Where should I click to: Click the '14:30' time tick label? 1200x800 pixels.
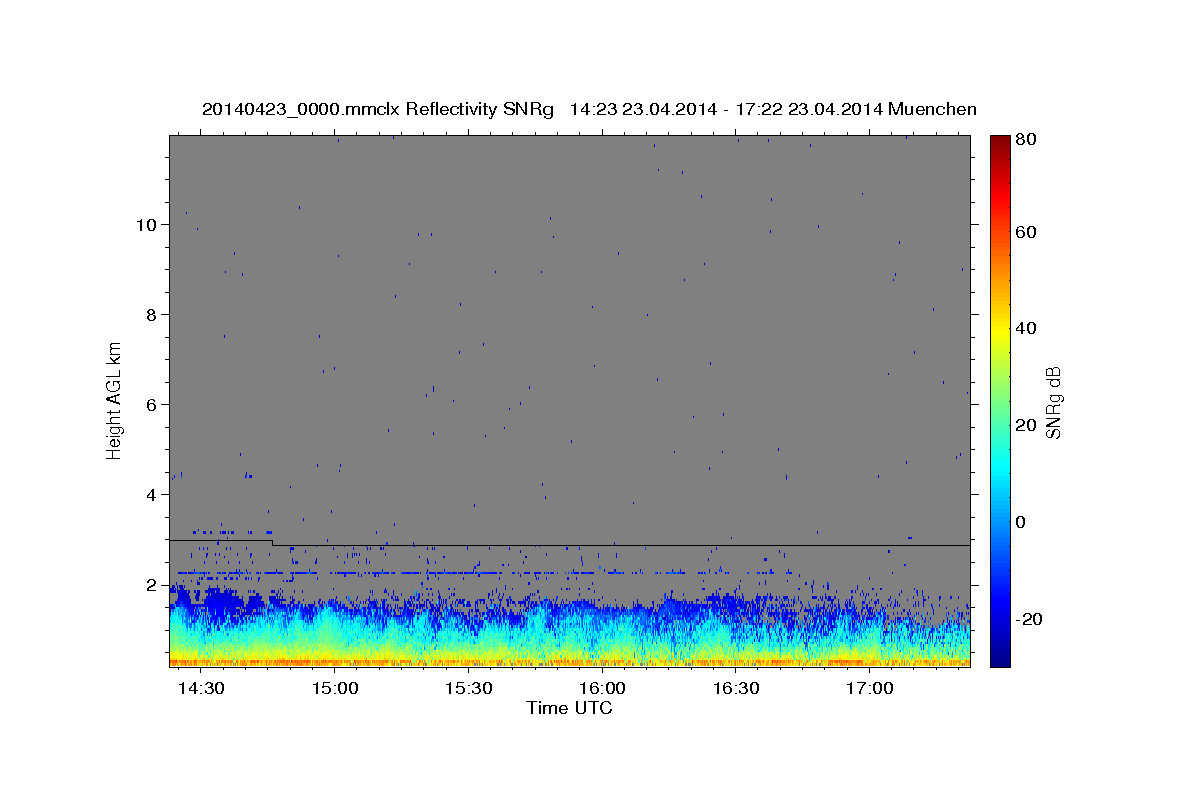click(201, 689)
